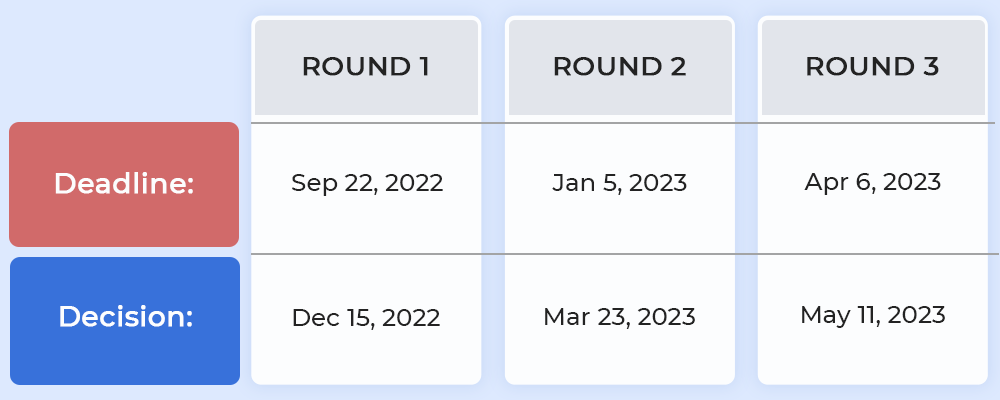This screenshot has width=1000, height=400.
Task: Select the Jan 5, 2023 deadline date
Action: pos(619,183)
